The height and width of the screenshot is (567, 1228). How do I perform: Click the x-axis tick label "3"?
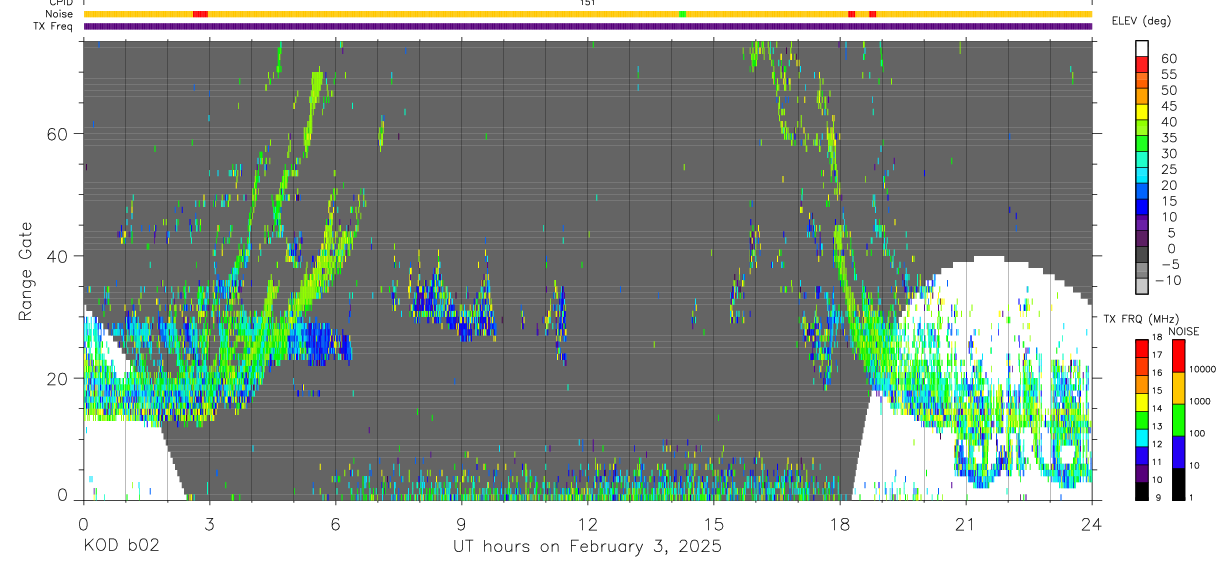click(x=209, y=523)
